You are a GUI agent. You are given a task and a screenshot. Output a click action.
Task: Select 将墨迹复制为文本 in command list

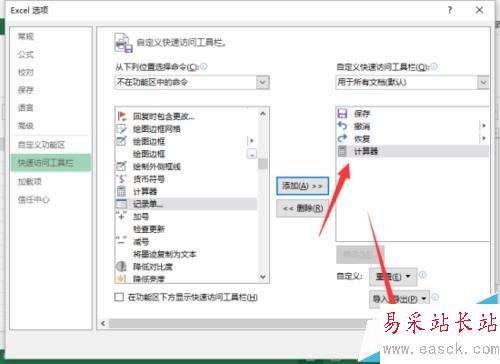point(165,254)
